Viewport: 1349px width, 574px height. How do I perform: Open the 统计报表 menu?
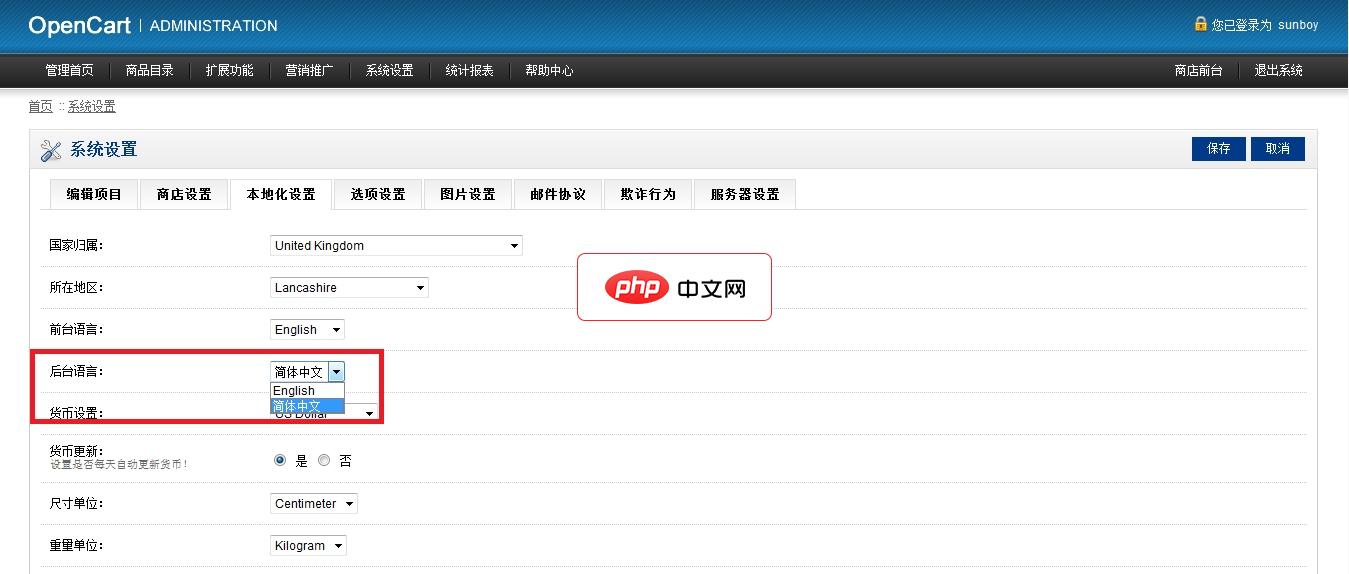[x=470, y=71]
